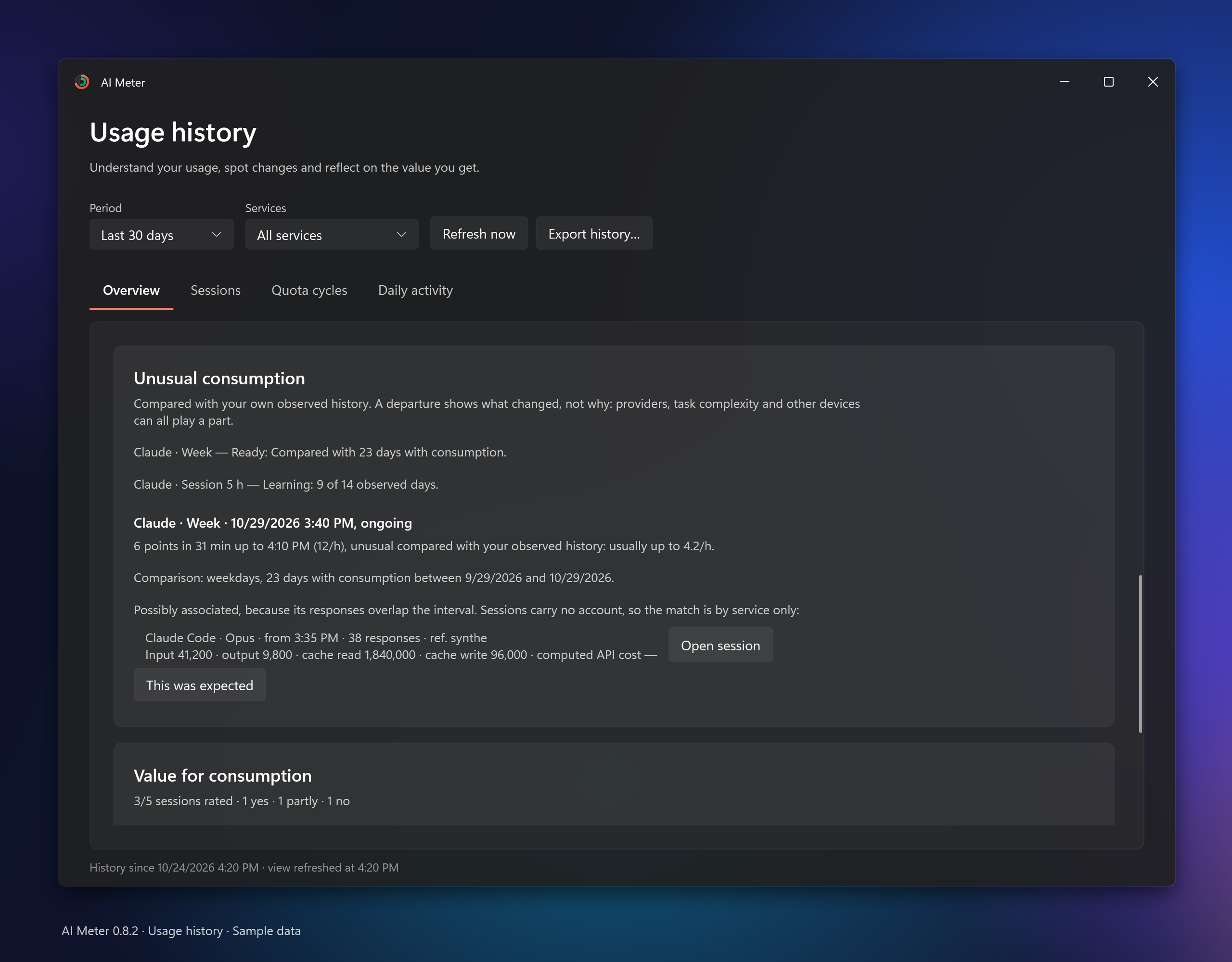Click 'Claude Code · Opus · from 3:35 PM' session line
1232x962 pixels.
(x=316, y=638)
